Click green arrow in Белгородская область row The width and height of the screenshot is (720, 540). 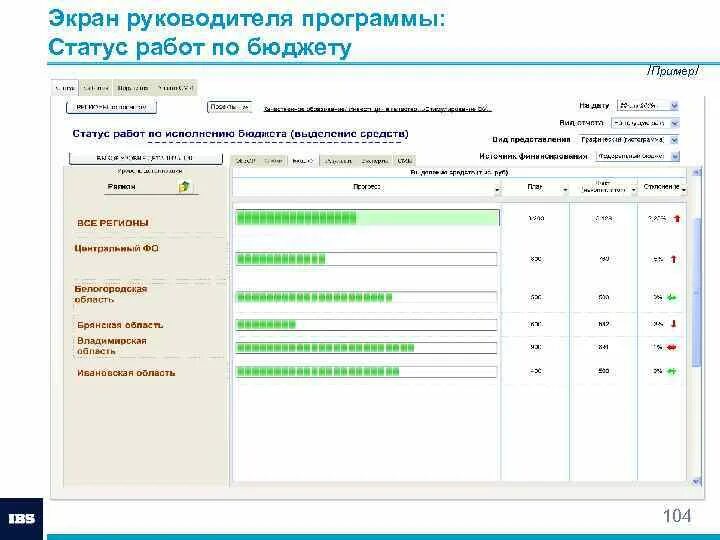(672, 298)
